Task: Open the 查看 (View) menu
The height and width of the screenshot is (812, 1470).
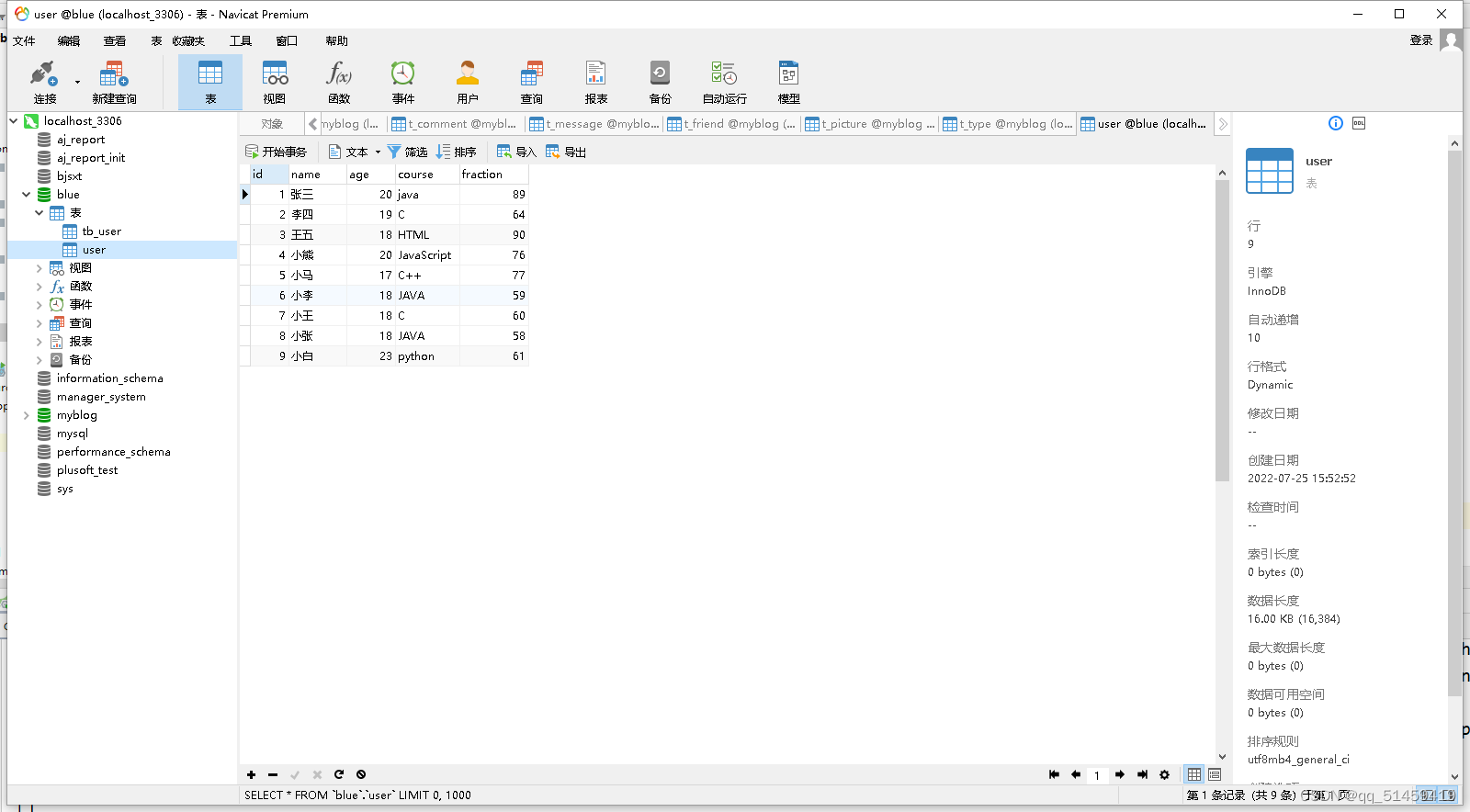Action: coord(115,40)
